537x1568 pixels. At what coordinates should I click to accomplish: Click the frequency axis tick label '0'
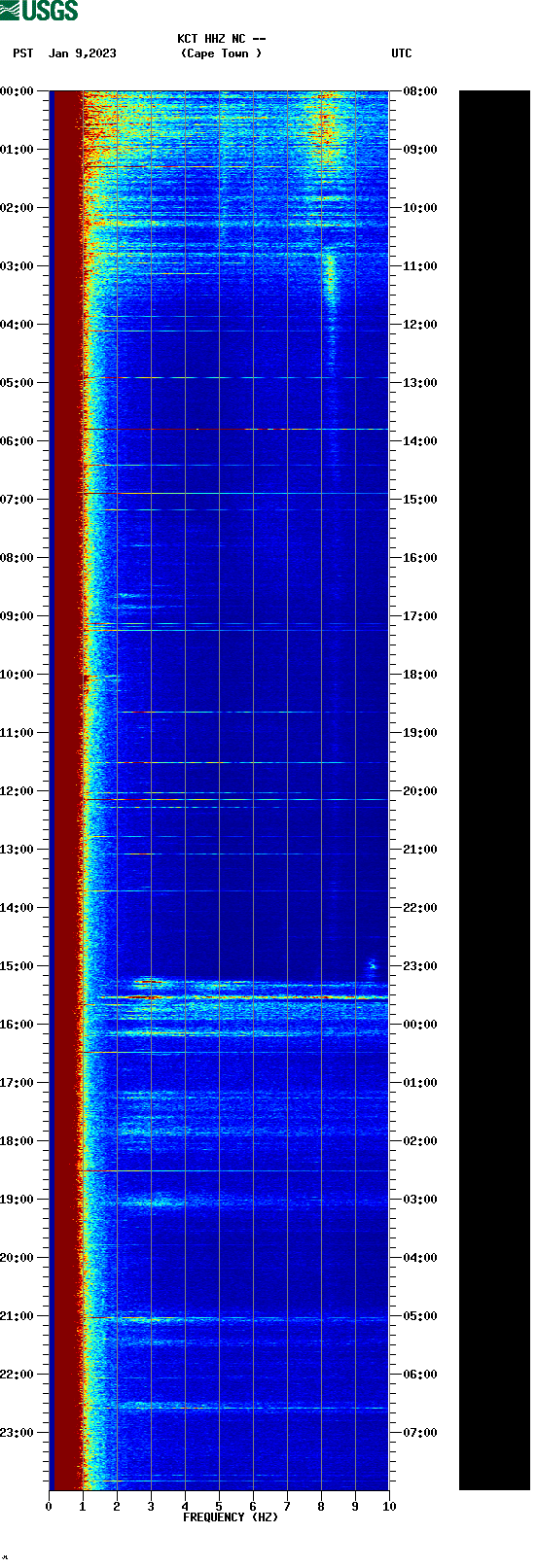49,1507
